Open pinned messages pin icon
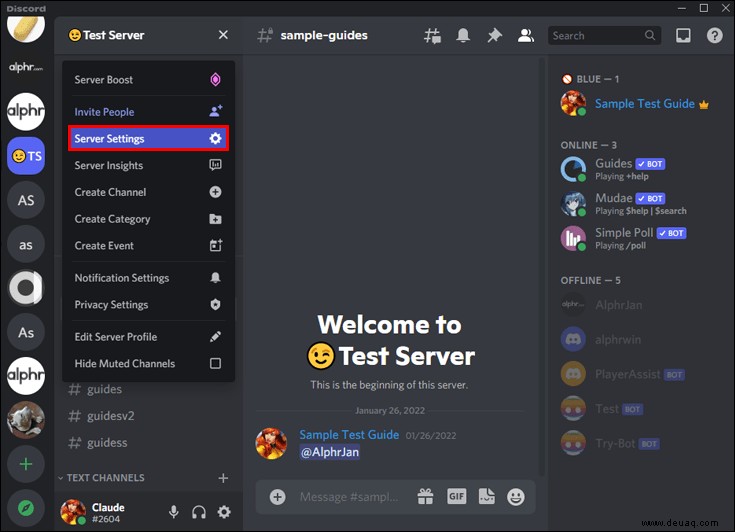Image resolution: width=735 pixels, height=532 pixels. [x=494, y=36]
